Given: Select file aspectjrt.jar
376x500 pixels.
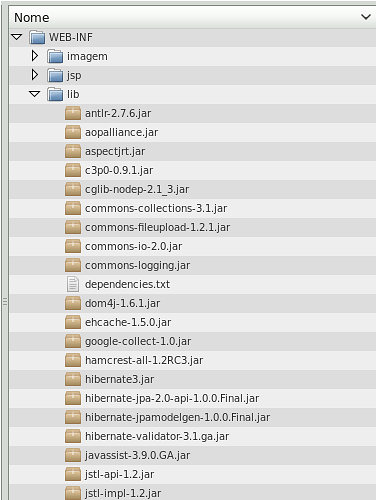Looking at the screenshot, I should (115, 151).
